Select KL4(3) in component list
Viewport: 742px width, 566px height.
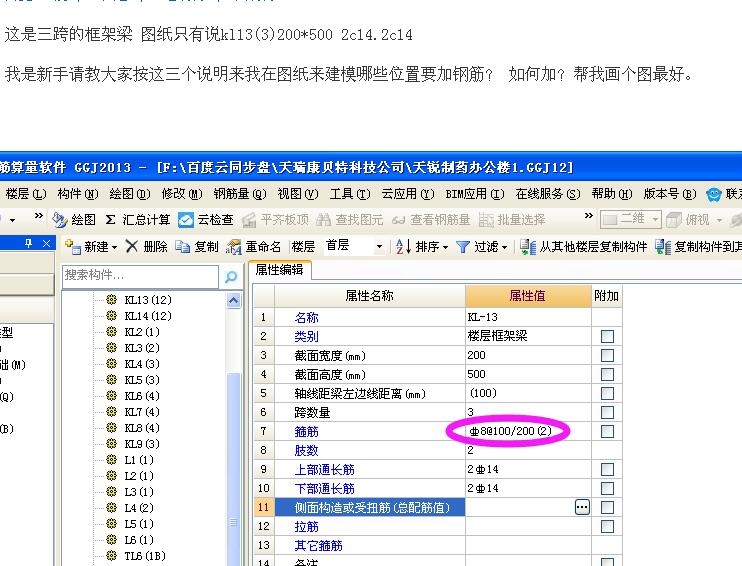coord(142,364)
